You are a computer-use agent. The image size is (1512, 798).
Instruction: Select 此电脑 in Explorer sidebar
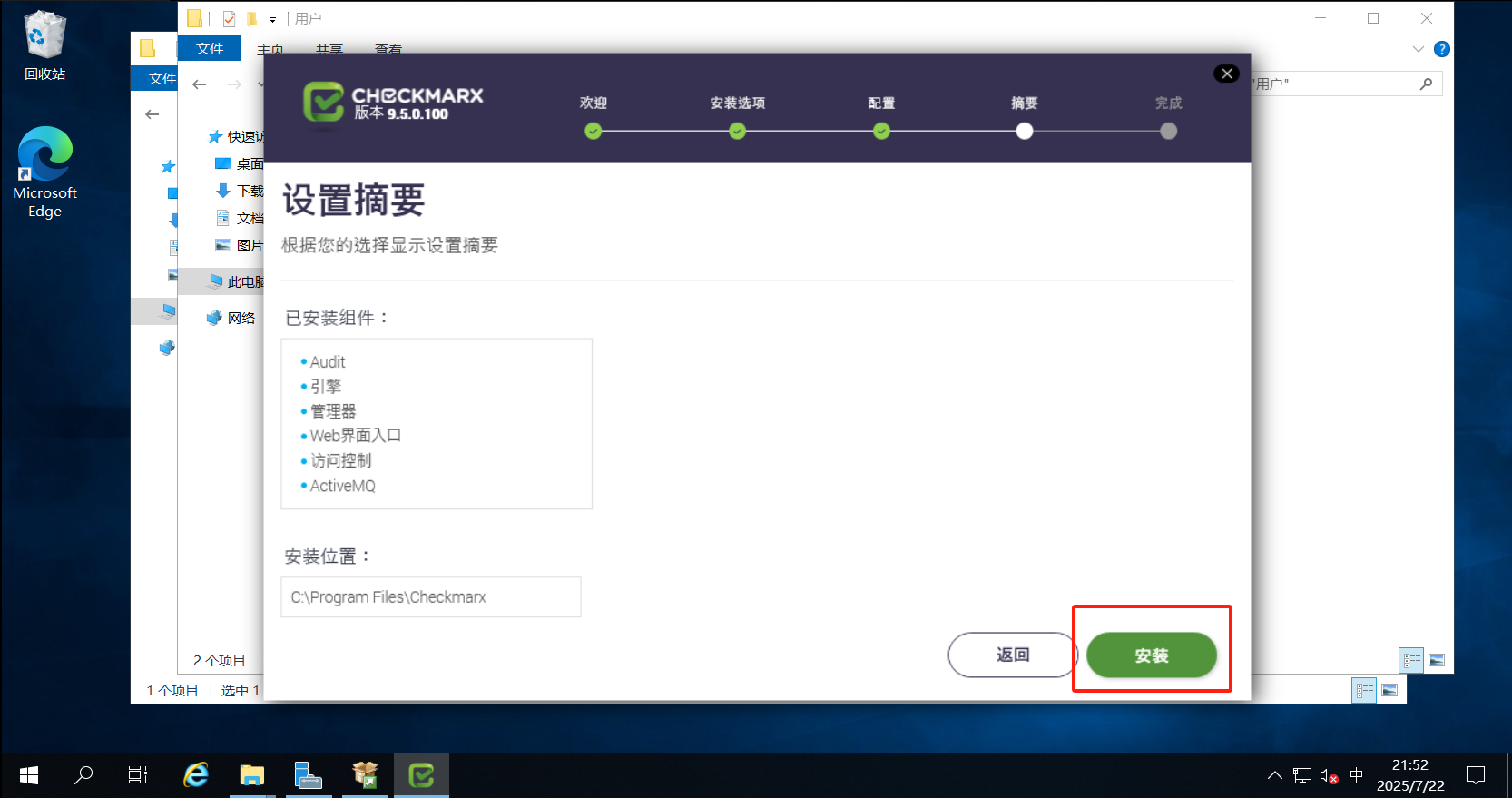coord(236,281)
